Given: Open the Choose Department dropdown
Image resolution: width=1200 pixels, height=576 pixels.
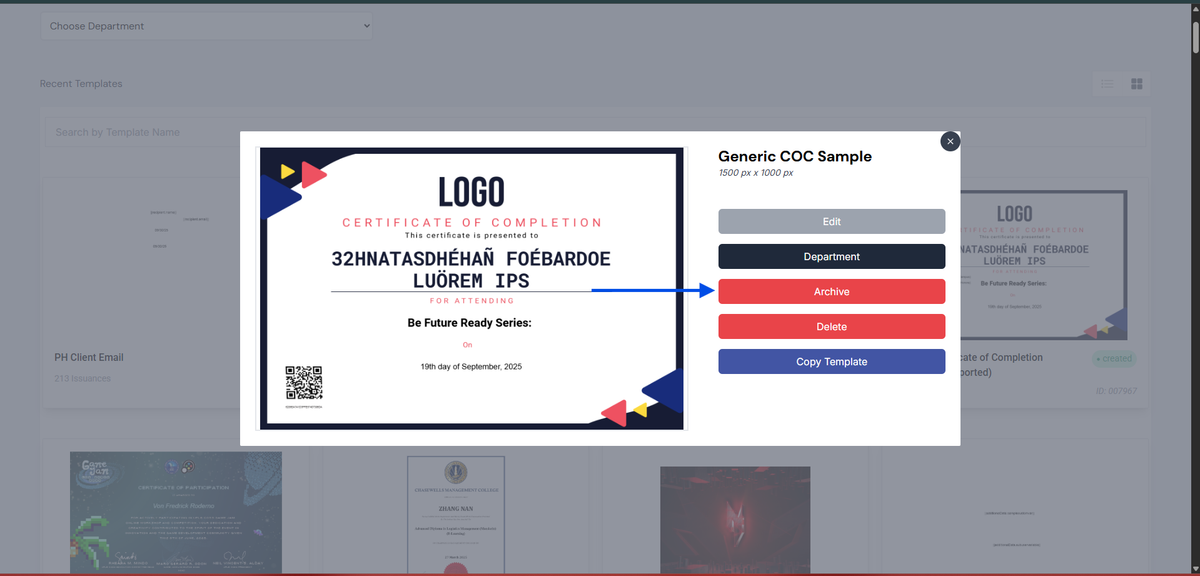Looking at the screenshot, I should (x=206, y=26).
